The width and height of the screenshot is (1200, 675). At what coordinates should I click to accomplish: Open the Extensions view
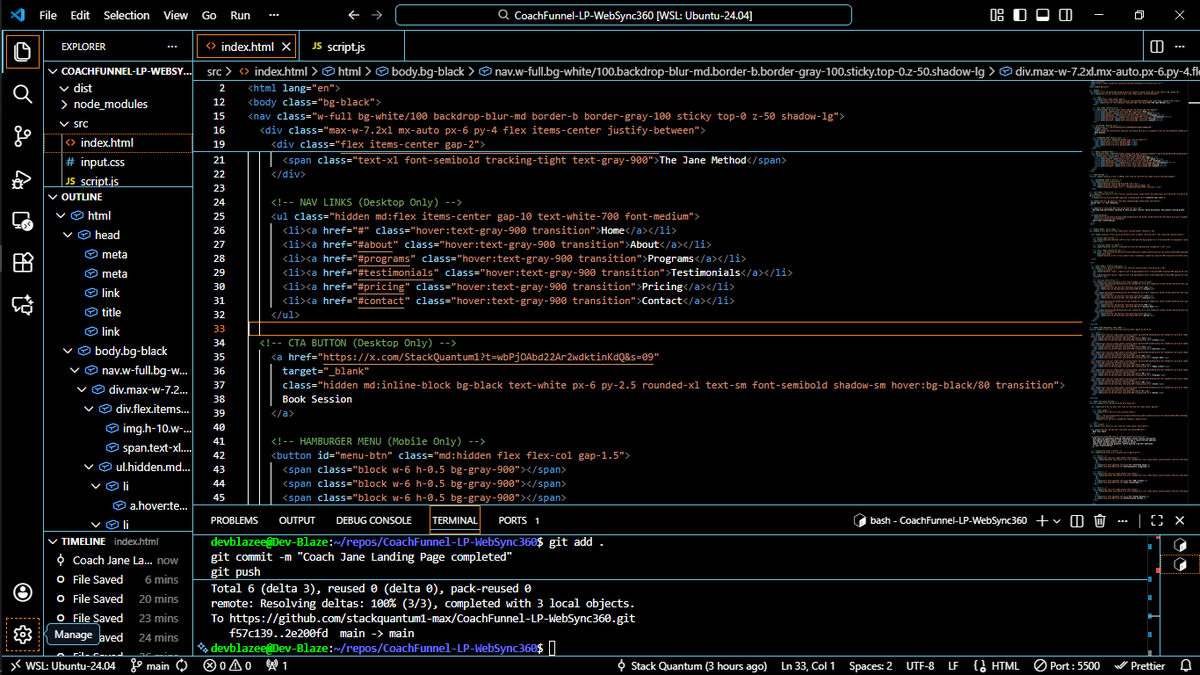point(22,263)
